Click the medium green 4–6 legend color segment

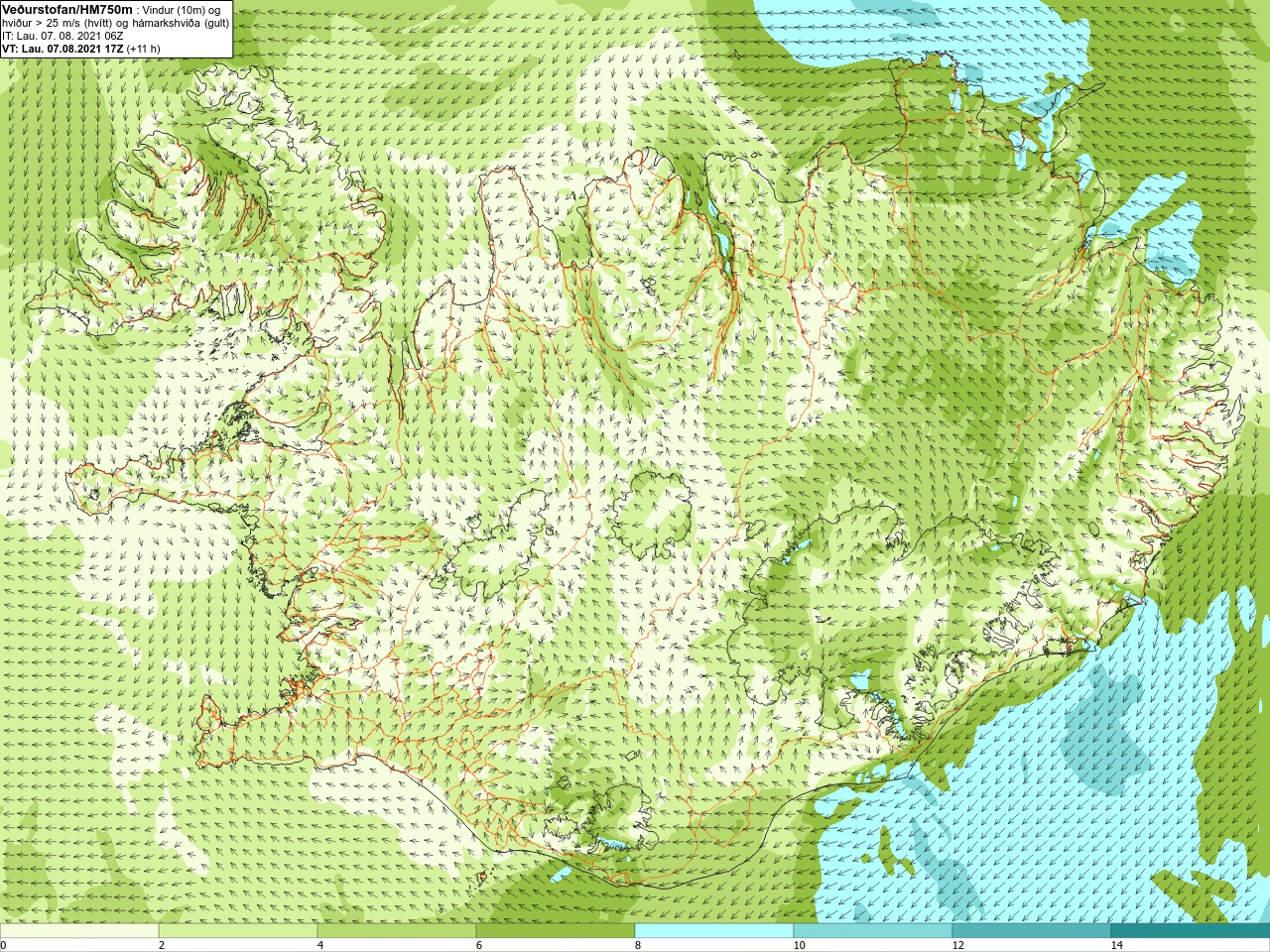point(397,931)
